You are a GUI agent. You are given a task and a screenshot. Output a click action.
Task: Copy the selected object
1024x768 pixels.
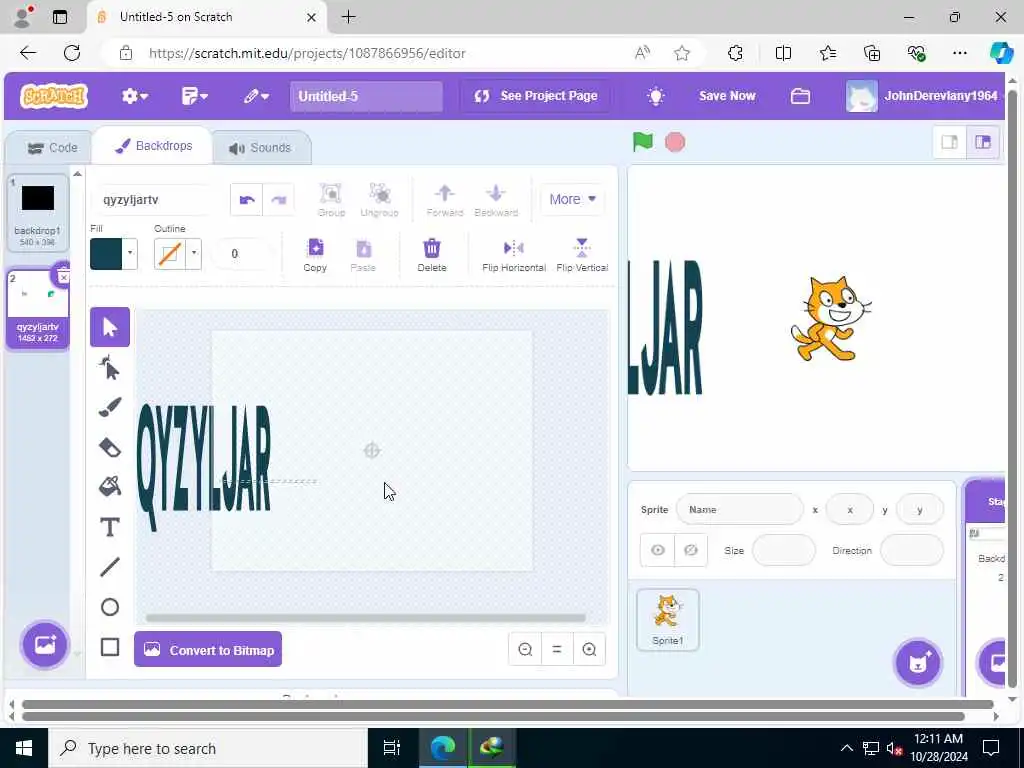tap(315, 255)
